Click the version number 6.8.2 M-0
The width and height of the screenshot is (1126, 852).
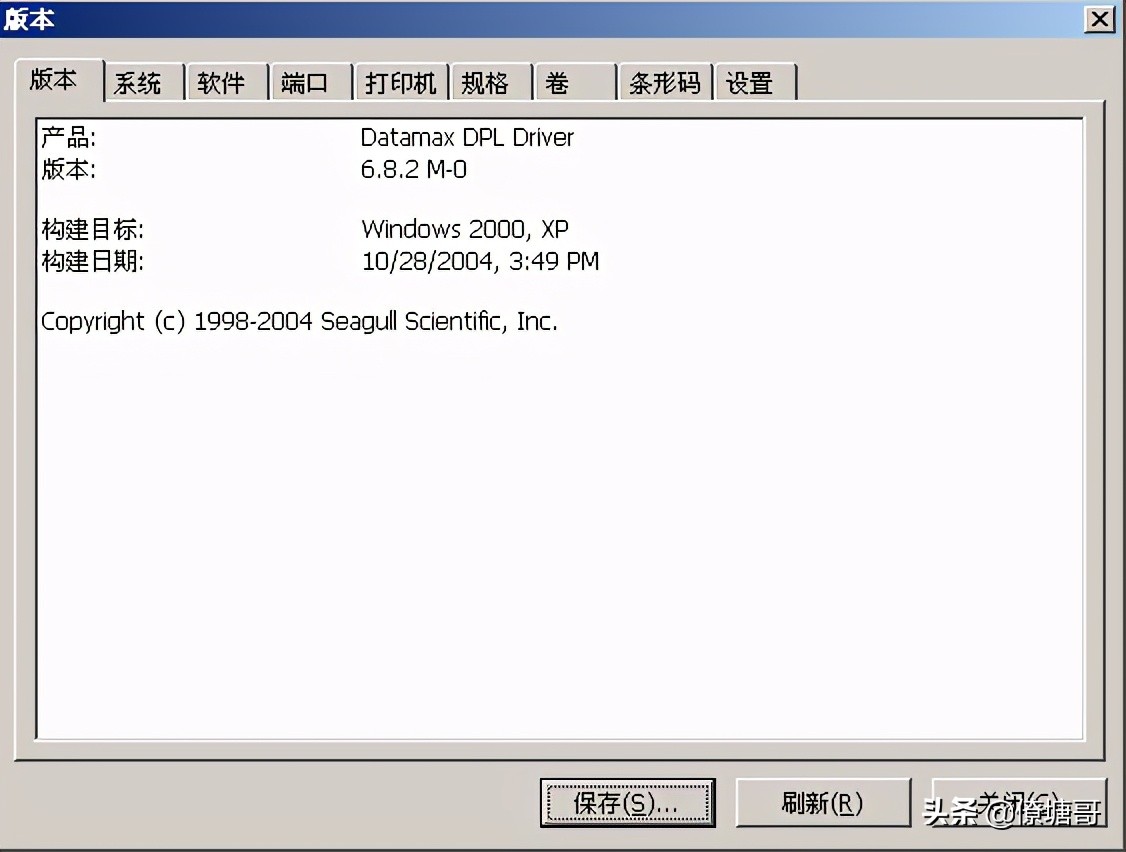pos(413,169)
